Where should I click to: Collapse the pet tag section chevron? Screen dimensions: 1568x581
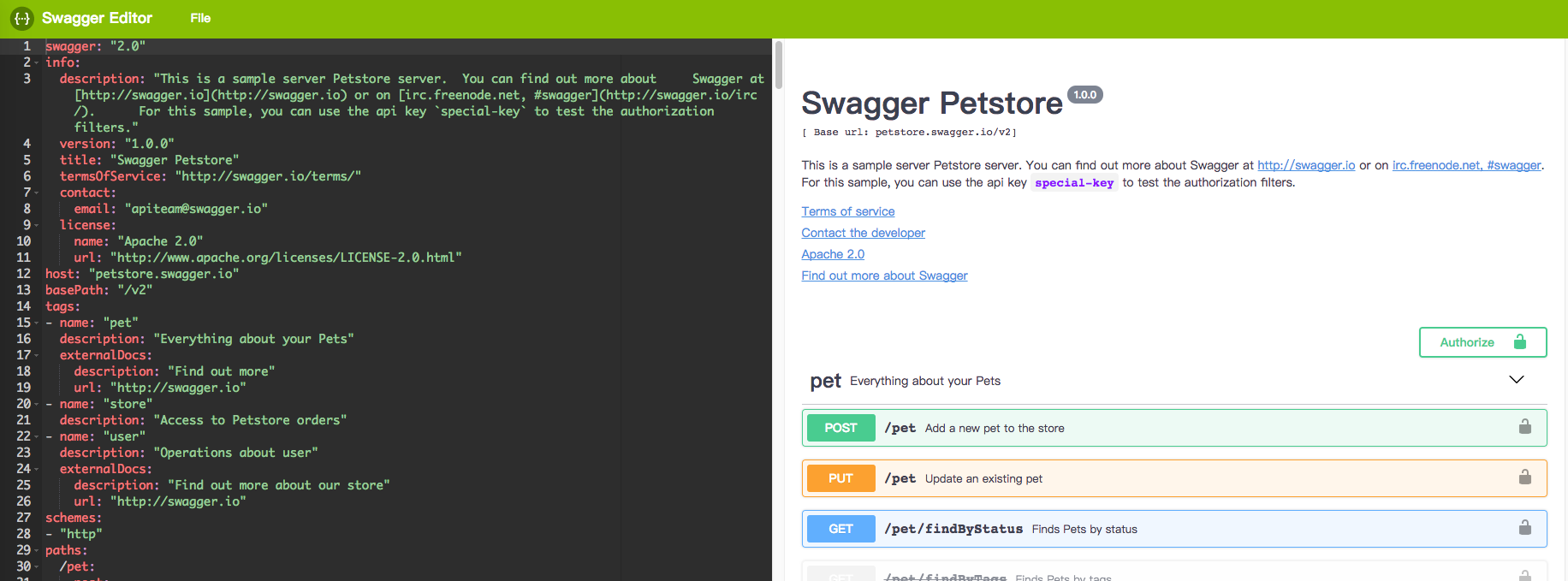(1516, 379)
